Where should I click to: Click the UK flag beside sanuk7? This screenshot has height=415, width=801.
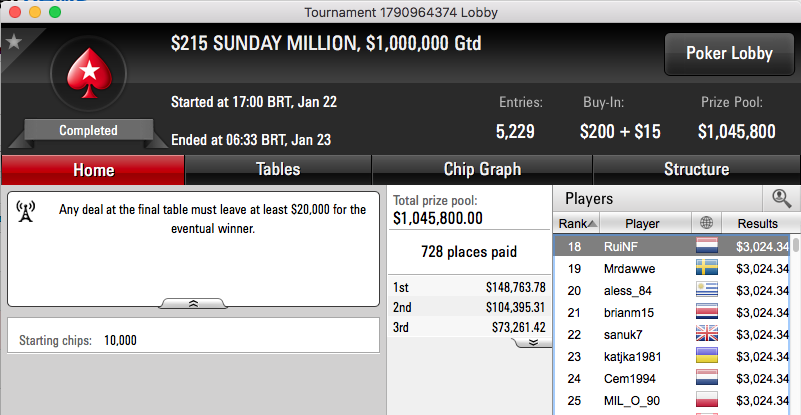[706, 334]
